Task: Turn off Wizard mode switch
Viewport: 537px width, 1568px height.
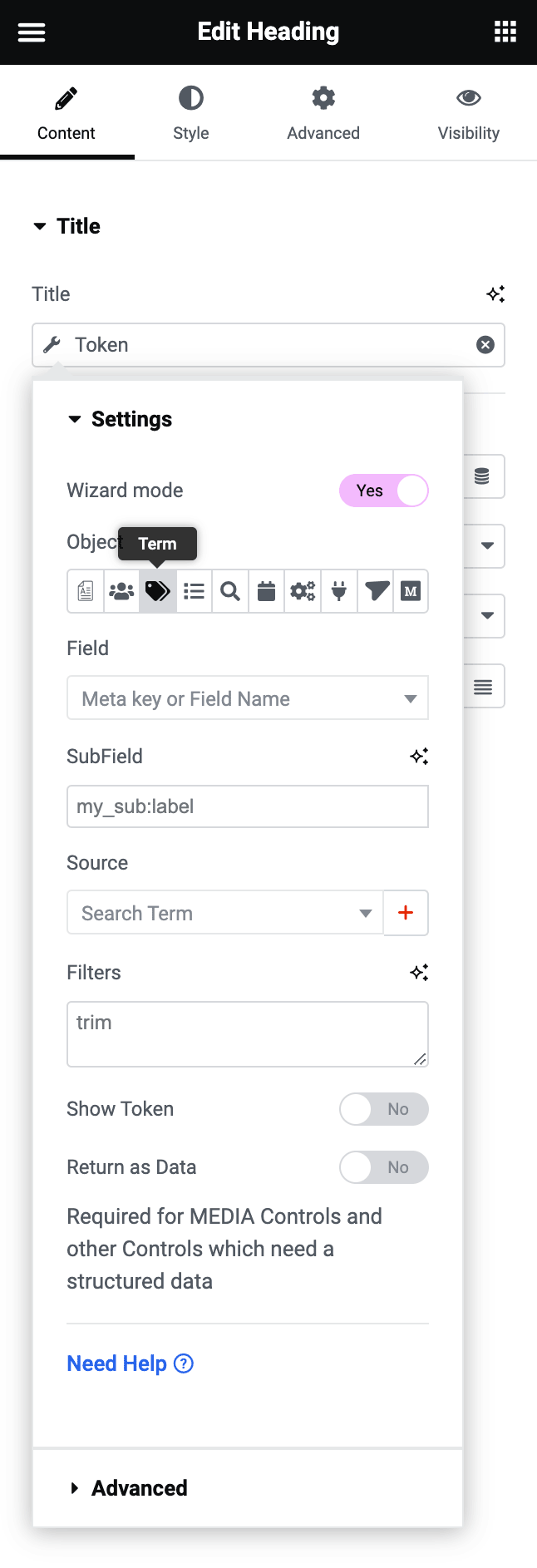Action: pos(384,491)
